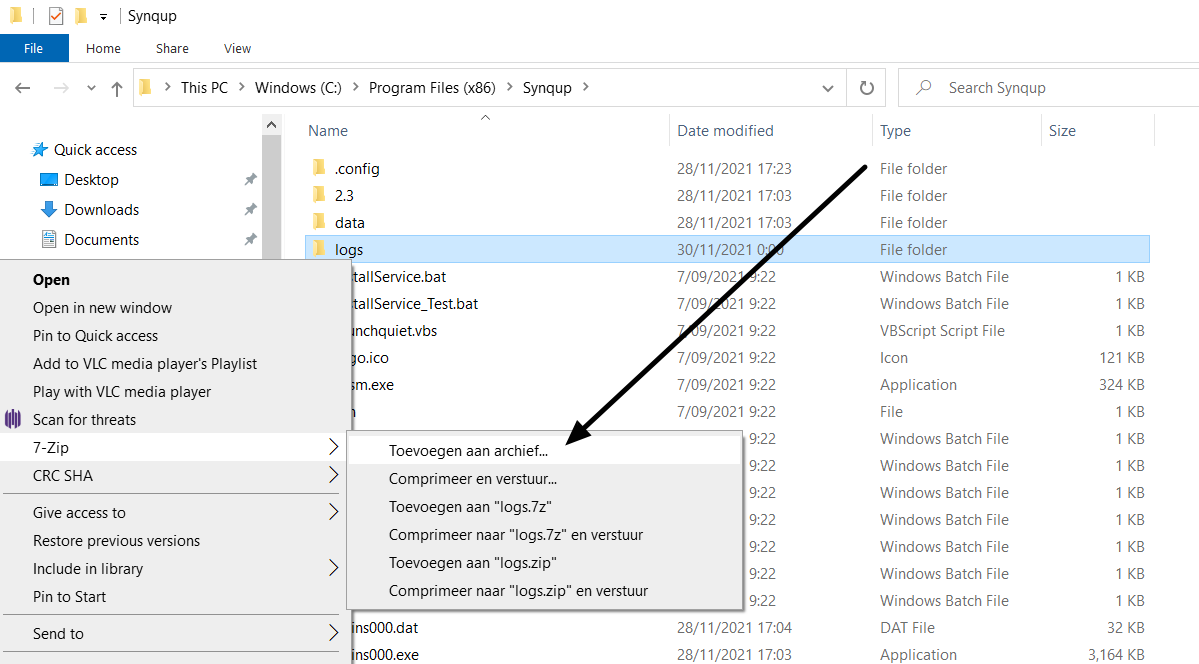Image resolution: width=1199 pixels, height=664 pixels.
Task: Go forward with the right arrow
Action: pos(61,88)
